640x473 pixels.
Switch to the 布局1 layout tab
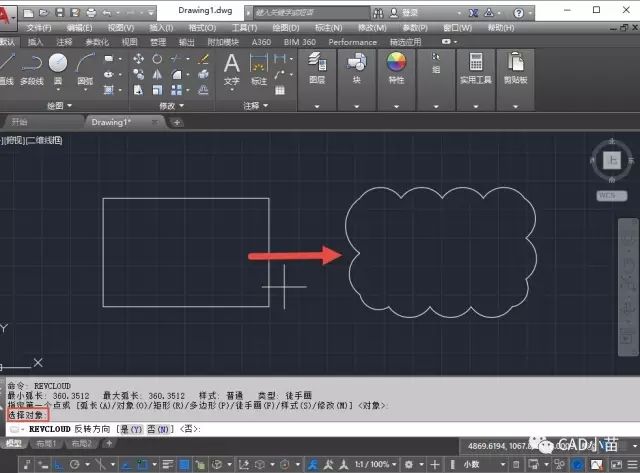(45, 443)
